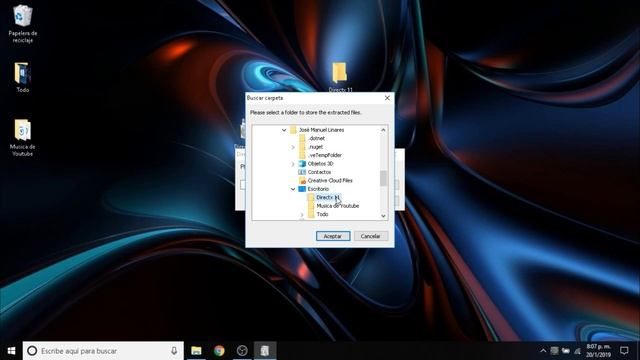
Task: Select Creative Cloud Files folder
Action: tap(330, 180)
